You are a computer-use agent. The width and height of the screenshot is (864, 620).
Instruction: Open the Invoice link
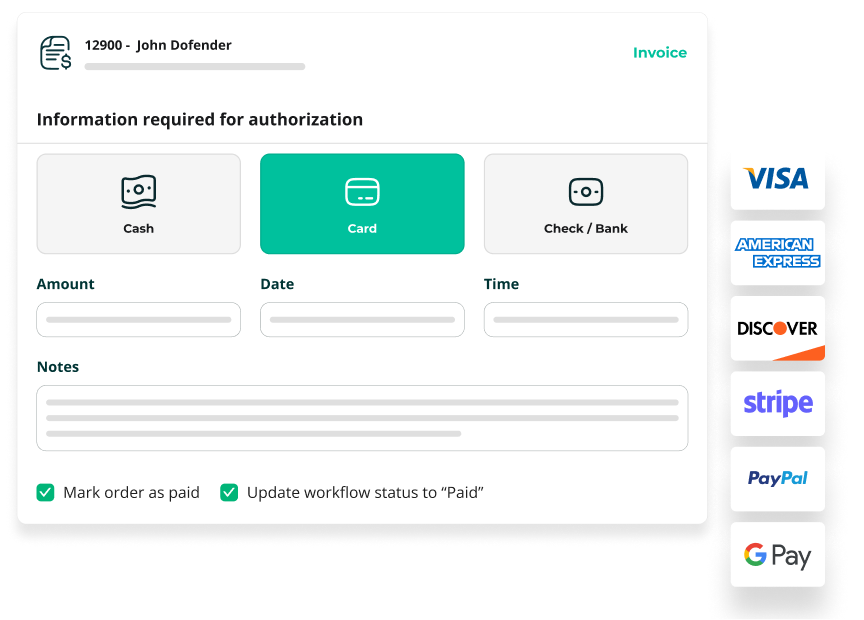659,53
